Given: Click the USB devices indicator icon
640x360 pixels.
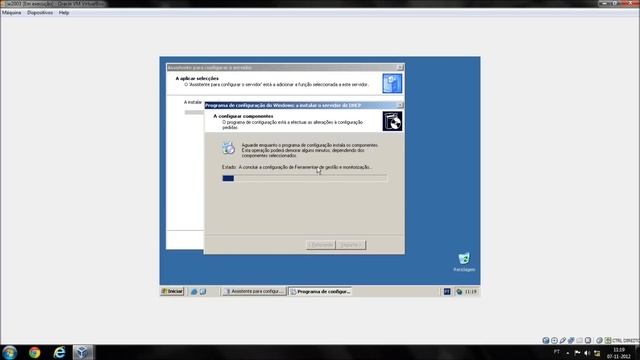Looking at the screenshot, I should pos(563,340).
